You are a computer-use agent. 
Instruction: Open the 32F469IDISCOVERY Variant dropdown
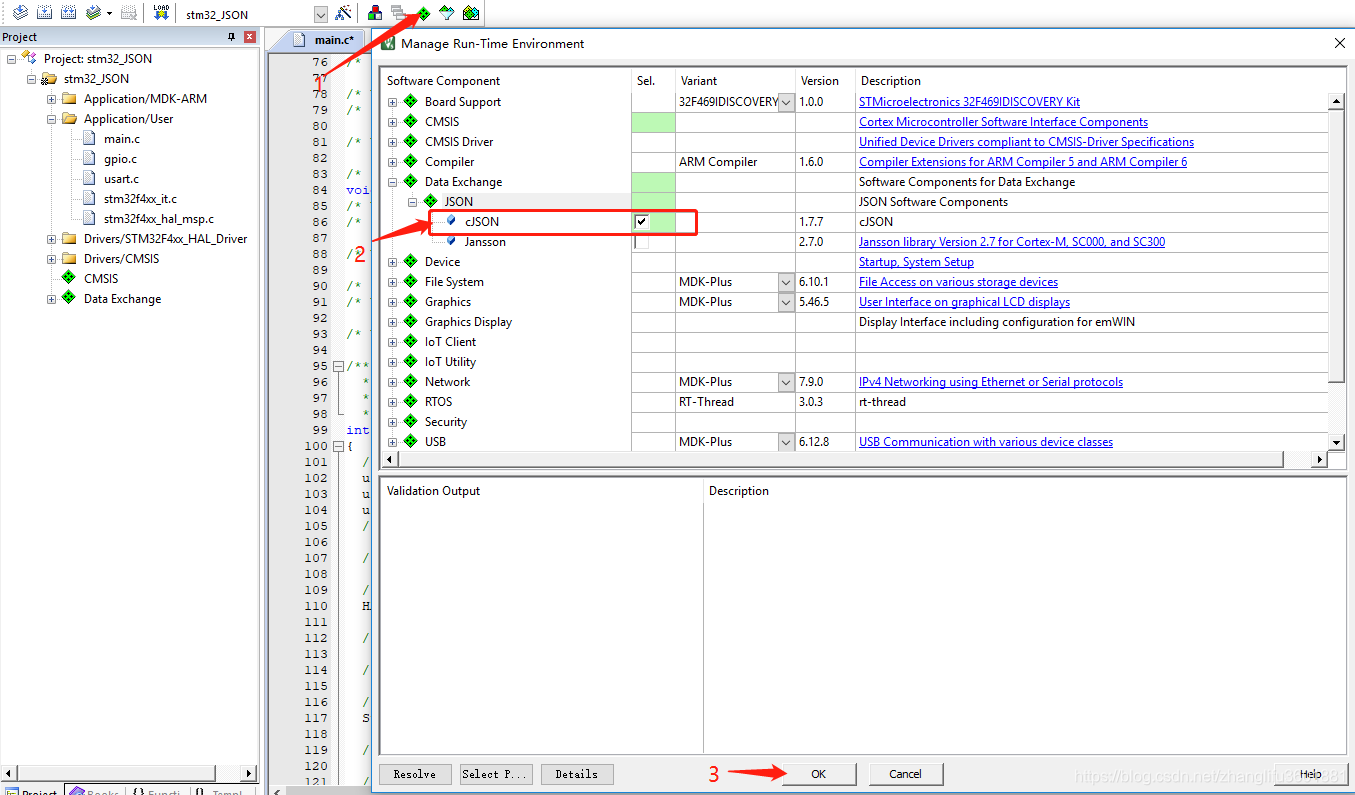(785, 101)
